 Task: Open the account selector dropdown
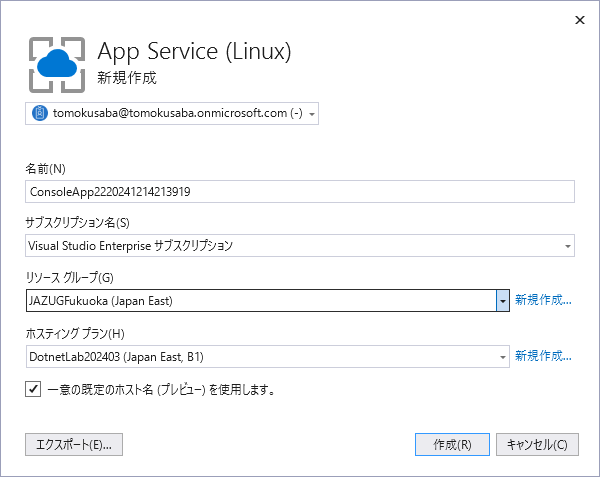coord(172,114)
